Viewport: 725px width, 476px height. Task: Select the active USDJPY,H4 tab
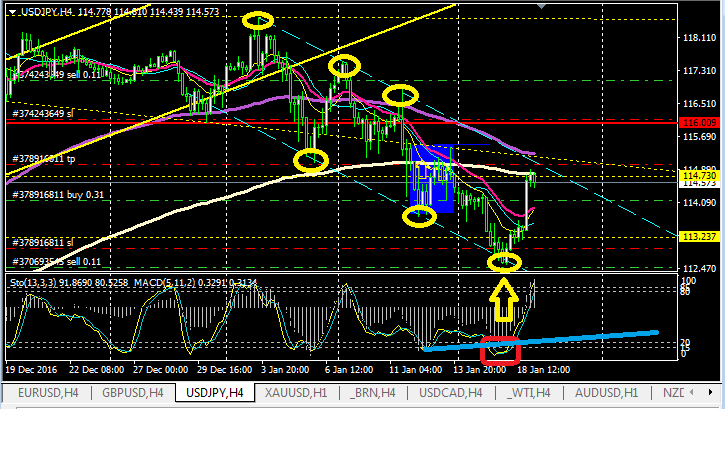[x=215, y=393]
